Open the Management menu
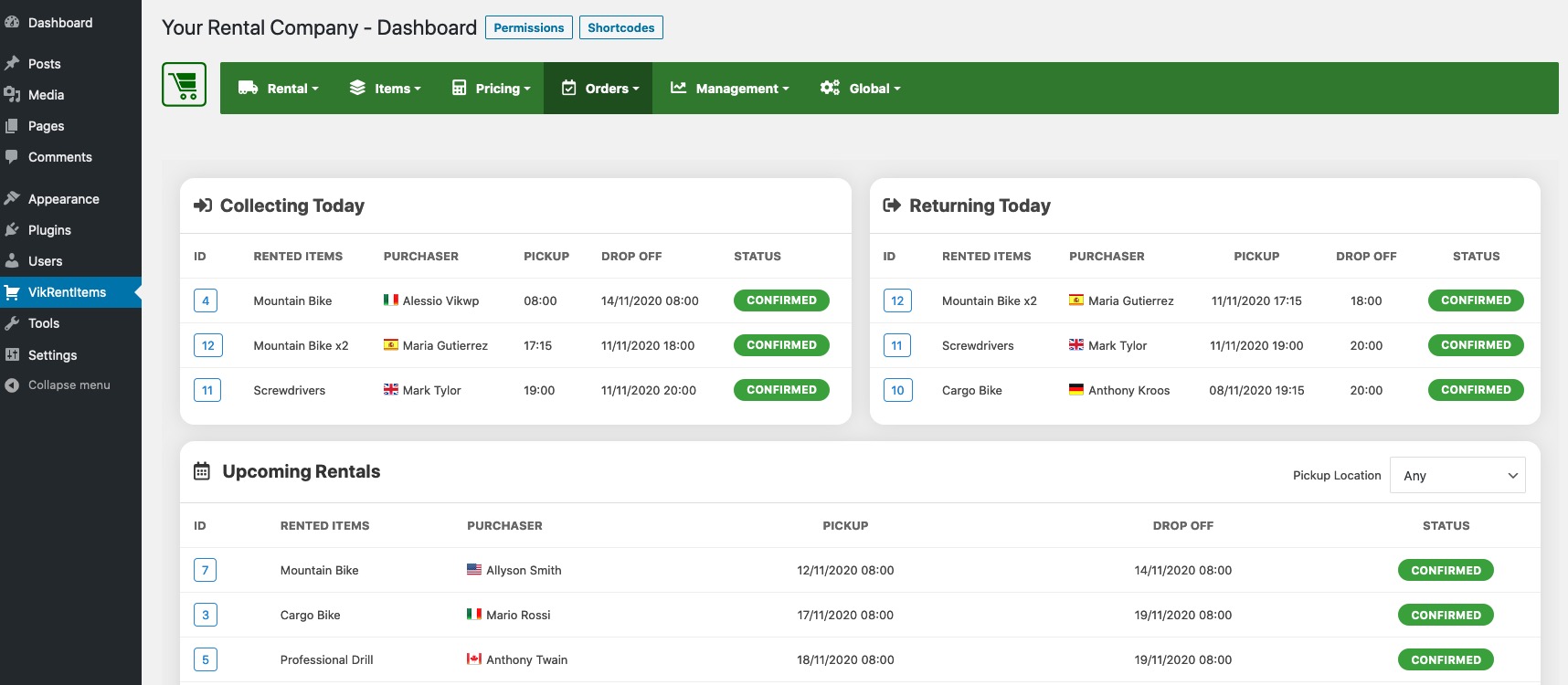The height and width of the screenshot is (685, 1568). pos(729,89)
